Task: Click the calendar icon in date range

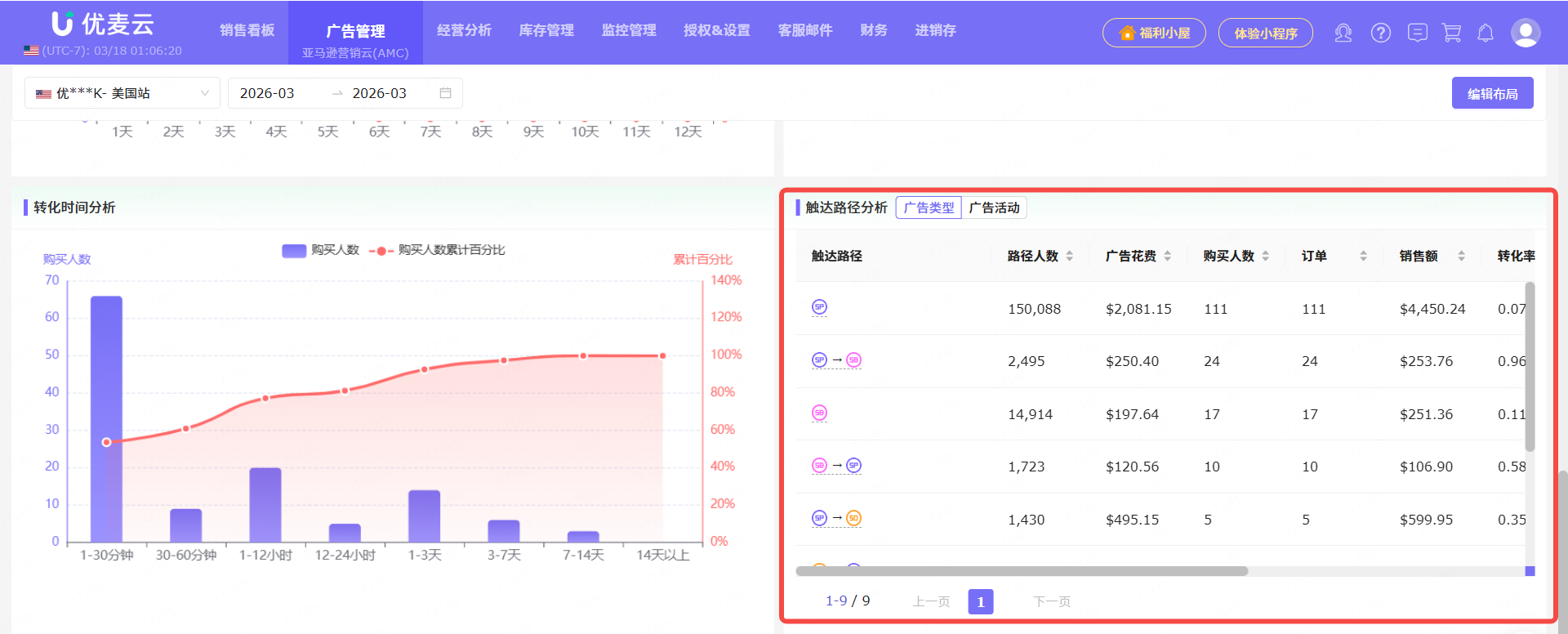Action: (x=445, y=93)
